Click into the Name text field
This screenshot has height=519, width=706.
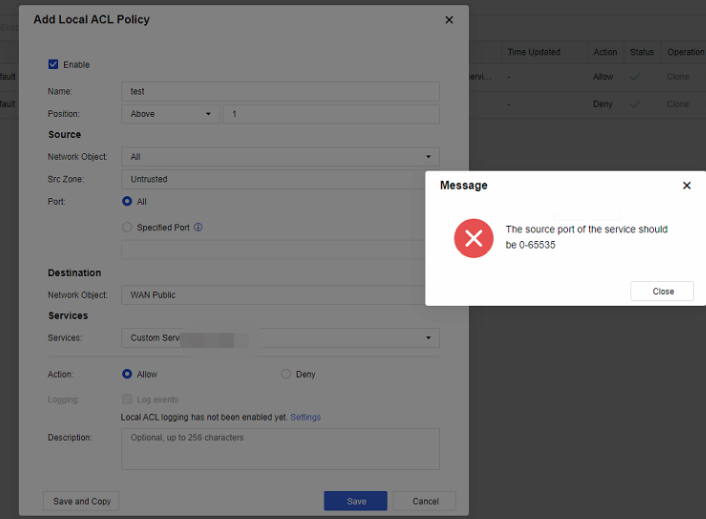[279, 91]
